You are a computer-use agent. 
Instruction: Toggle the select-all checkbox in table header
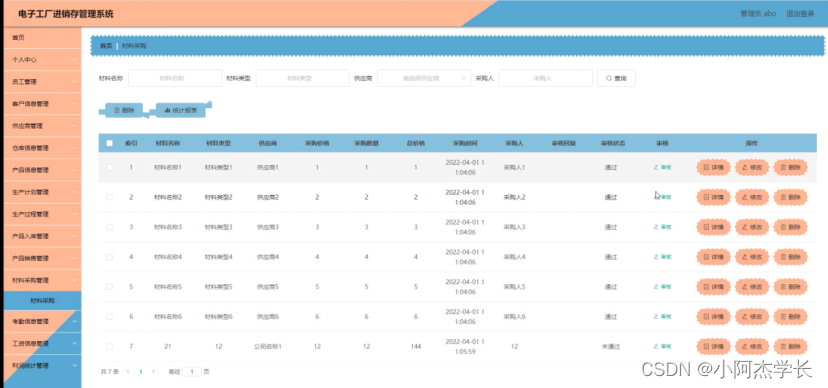[x=109, y=143]
